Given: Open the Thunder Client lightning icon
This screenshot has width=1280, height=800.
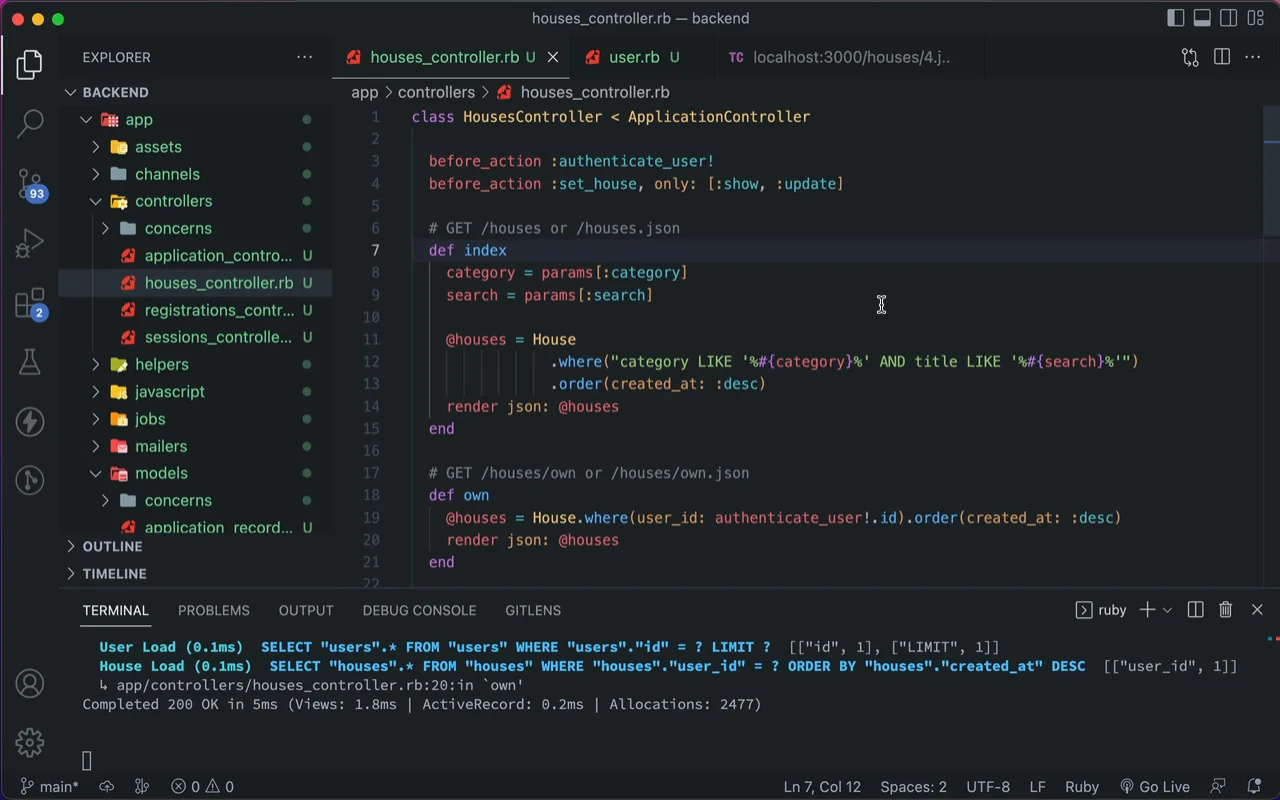Looking at the screenshot, I should tap(30, 422).
